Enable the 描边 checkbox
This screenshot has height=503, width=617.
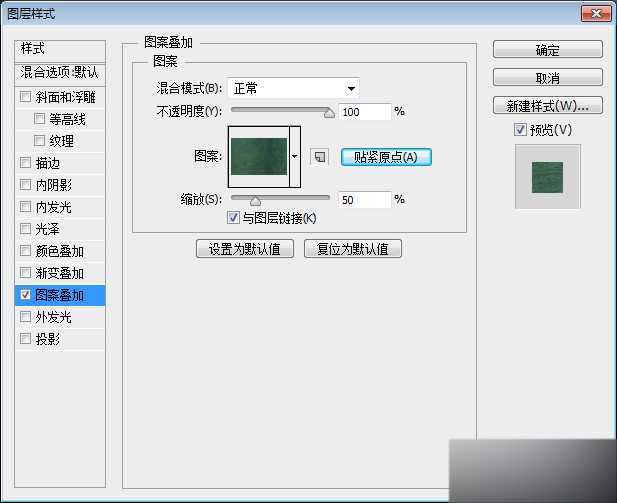(x=26, y=162)
